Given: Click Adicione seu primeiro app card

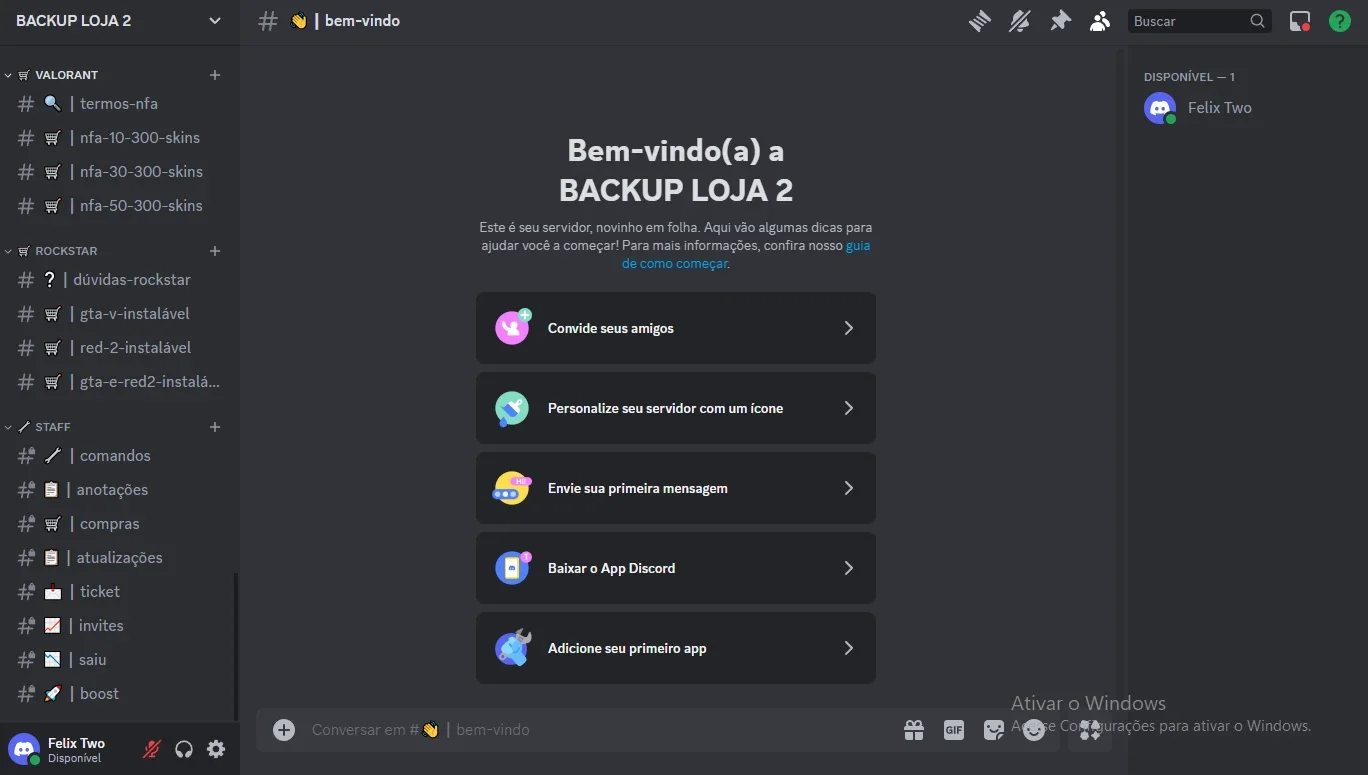Looking at the screenshot, I should pyautogui.click(x=676, y=648).
